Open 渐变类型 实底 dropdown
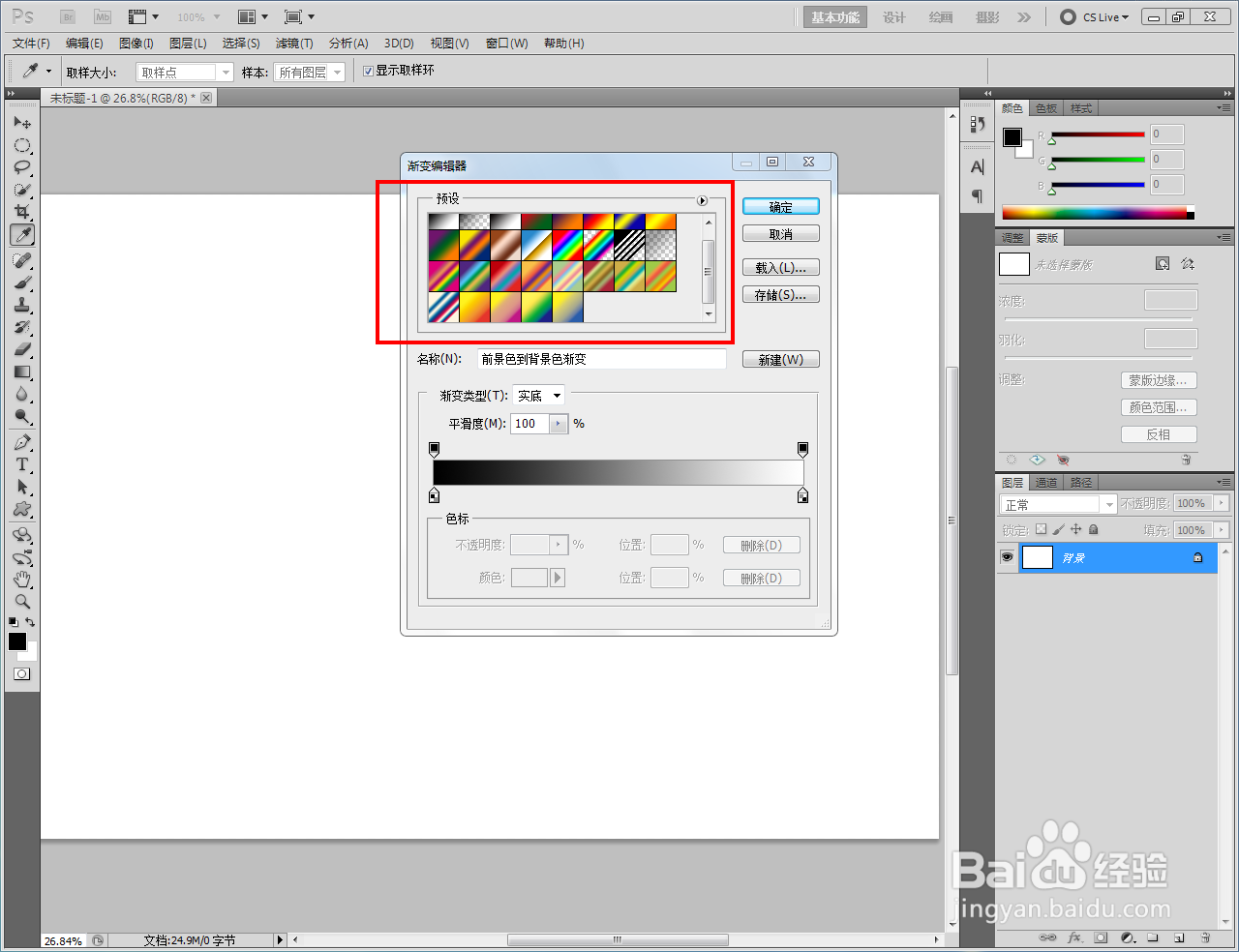The height and width of the screenshot is (952, 1239). [538, 396]
